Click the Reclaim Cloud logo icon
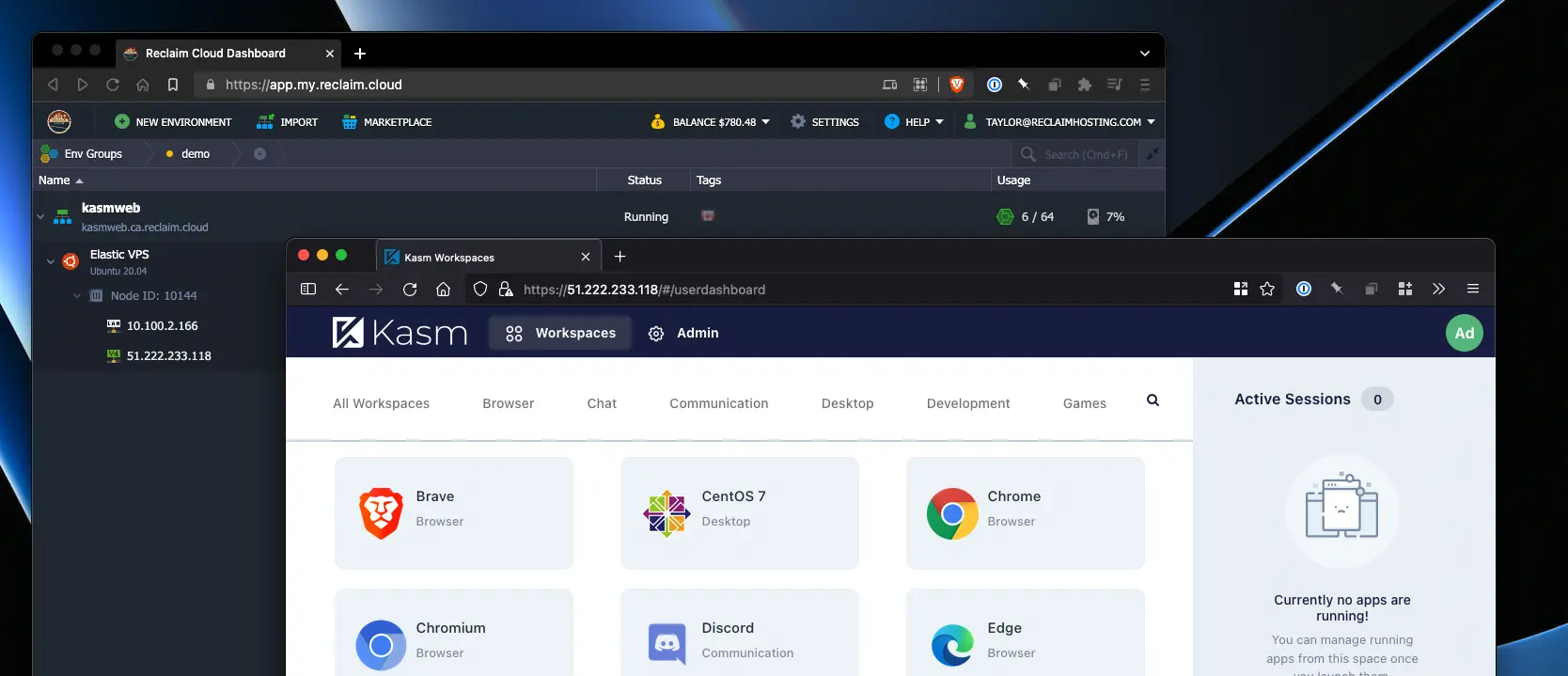 (x=59, y=121)
